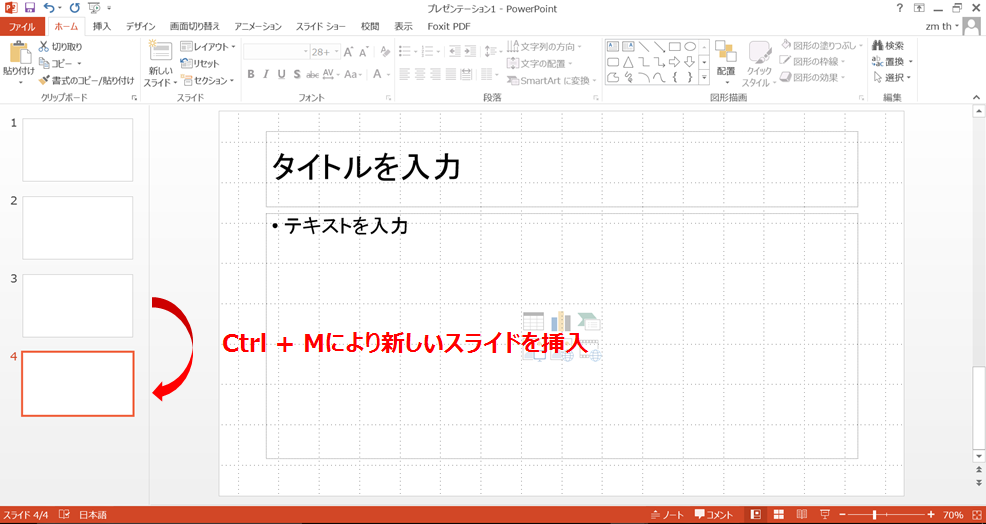Select the straight line shape in gallery

pyautogui.click(x=644, y=47)
